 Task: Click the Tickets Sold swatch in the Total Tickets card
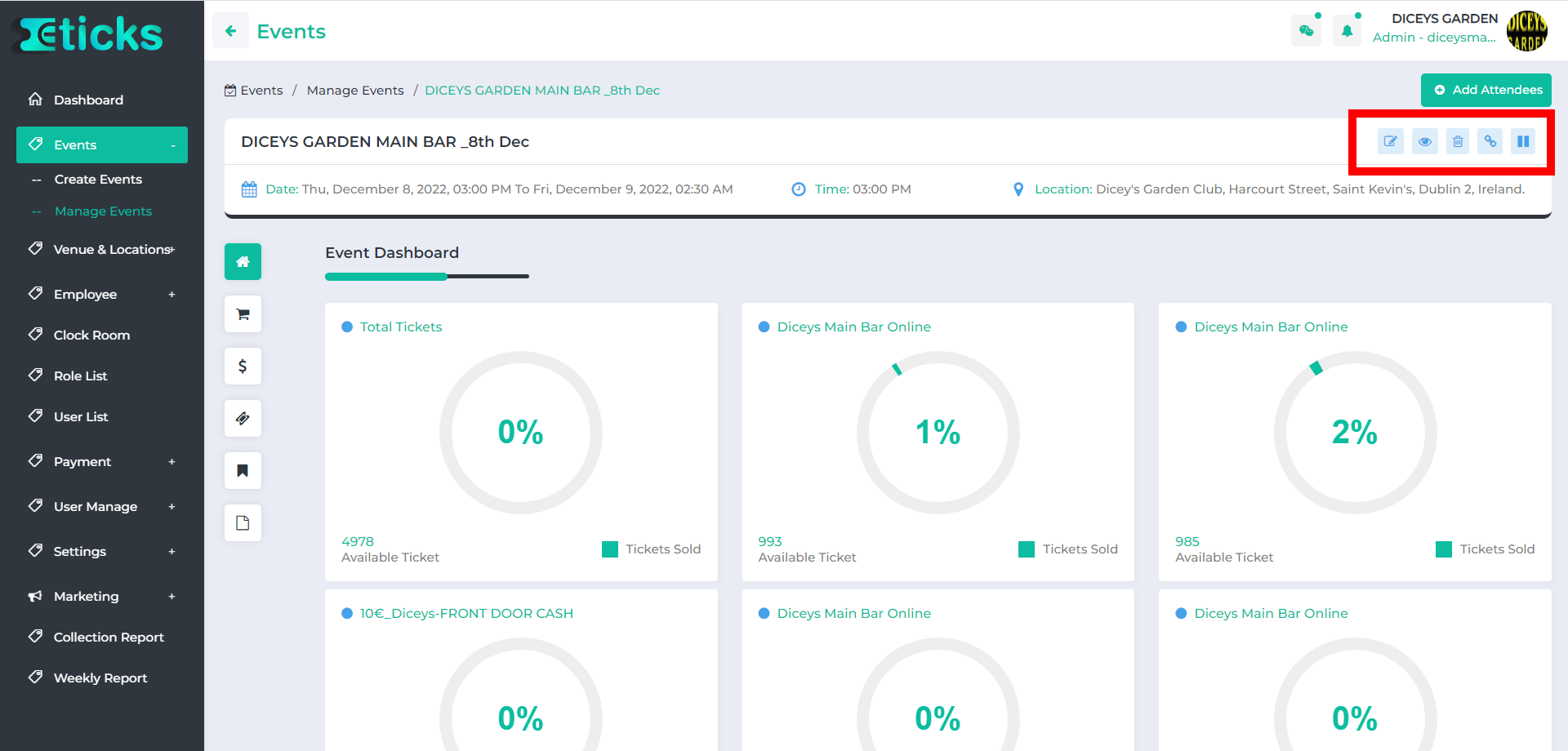(610, 549)
